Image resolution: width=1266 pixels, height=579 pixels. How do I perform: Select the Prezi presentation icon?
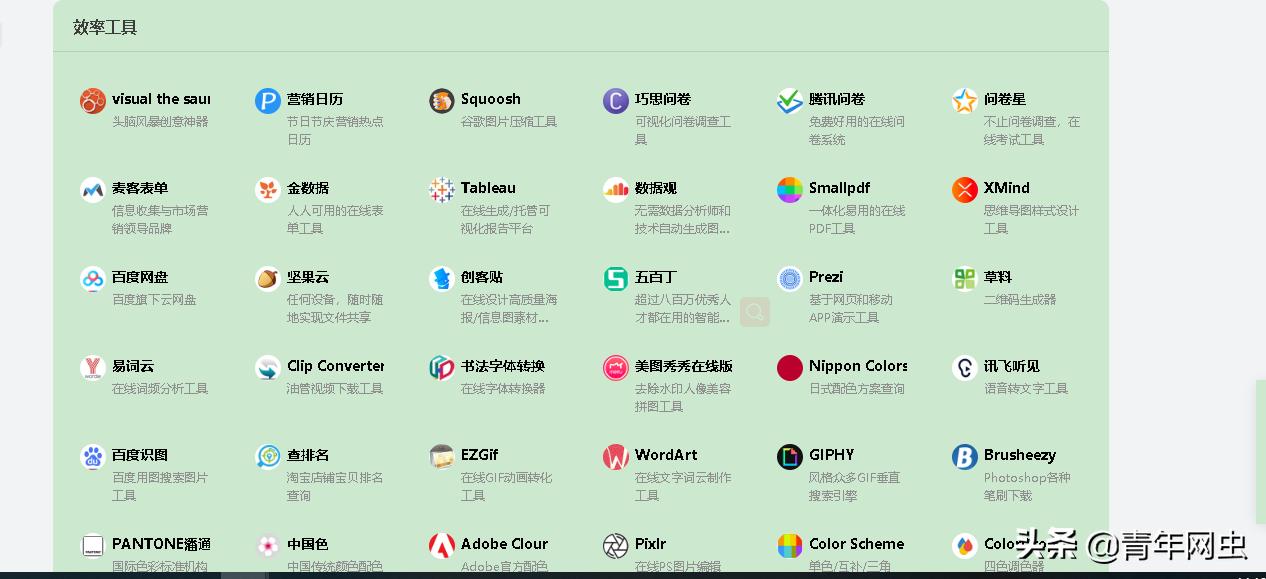(789, 278)
